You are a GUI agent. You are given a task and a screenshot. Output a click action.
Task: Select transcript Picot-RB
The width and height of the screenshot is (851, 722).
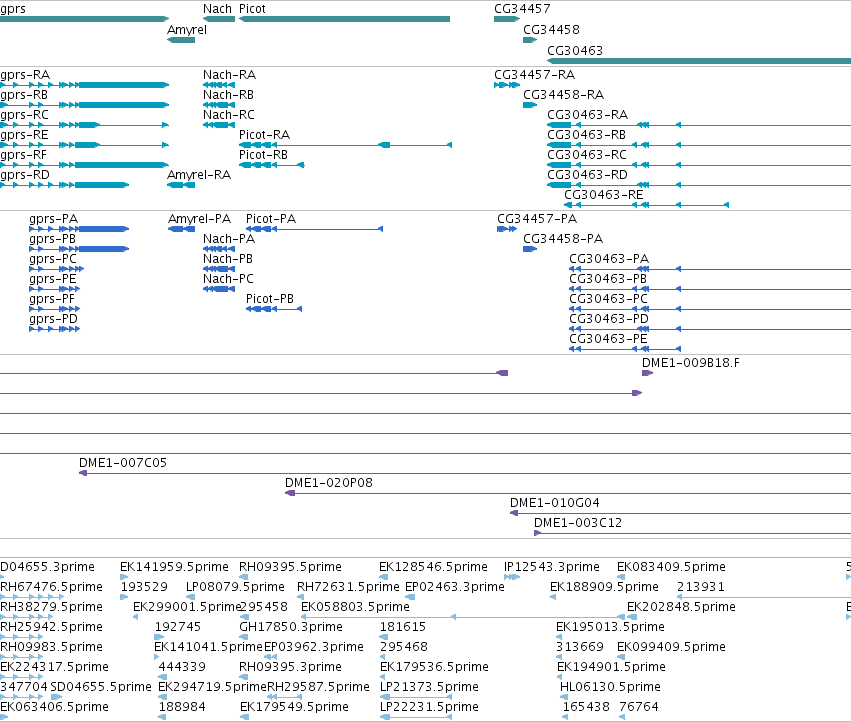point(272,165)
